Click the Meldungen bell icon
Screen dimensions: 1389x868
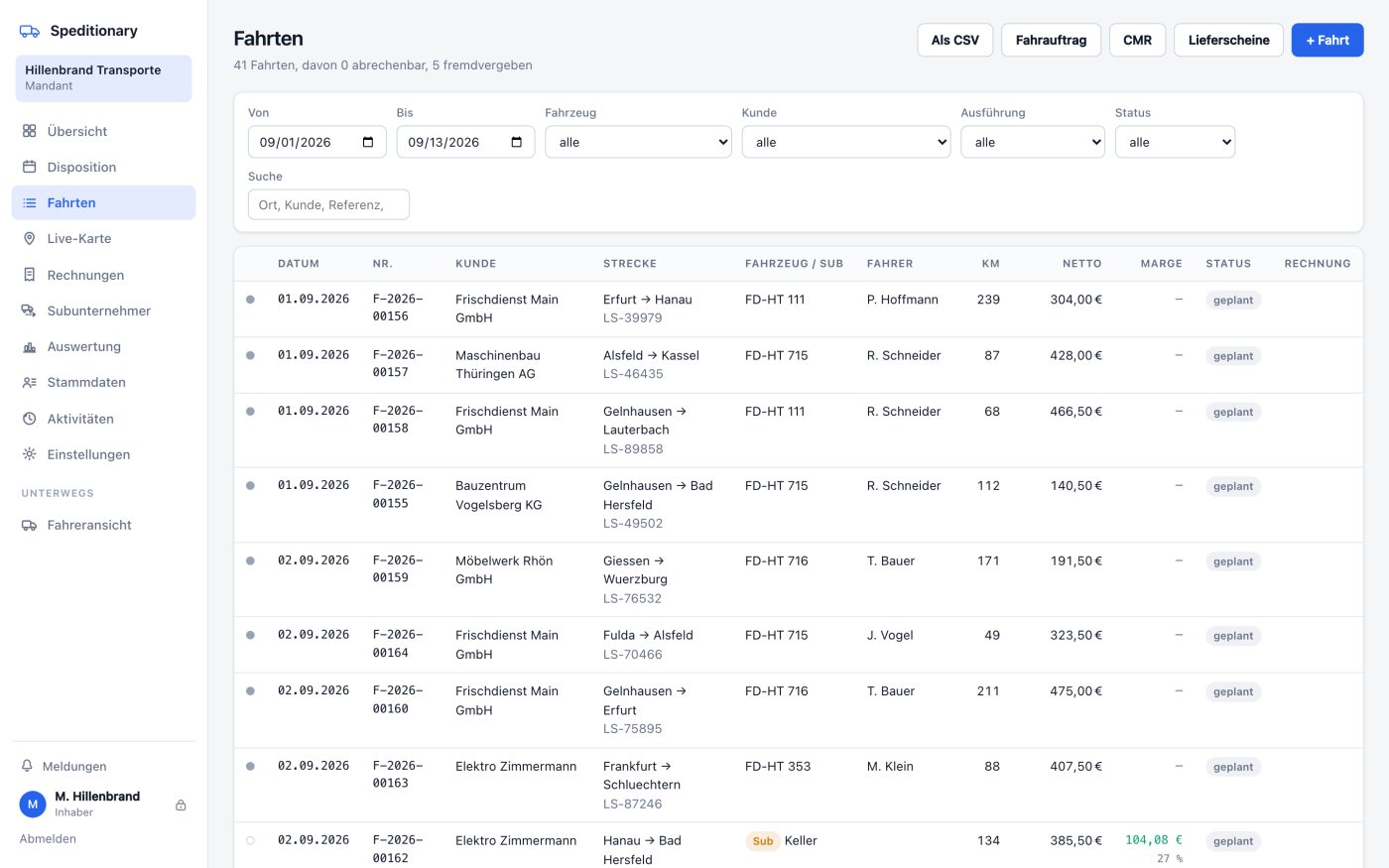(28, 766)
